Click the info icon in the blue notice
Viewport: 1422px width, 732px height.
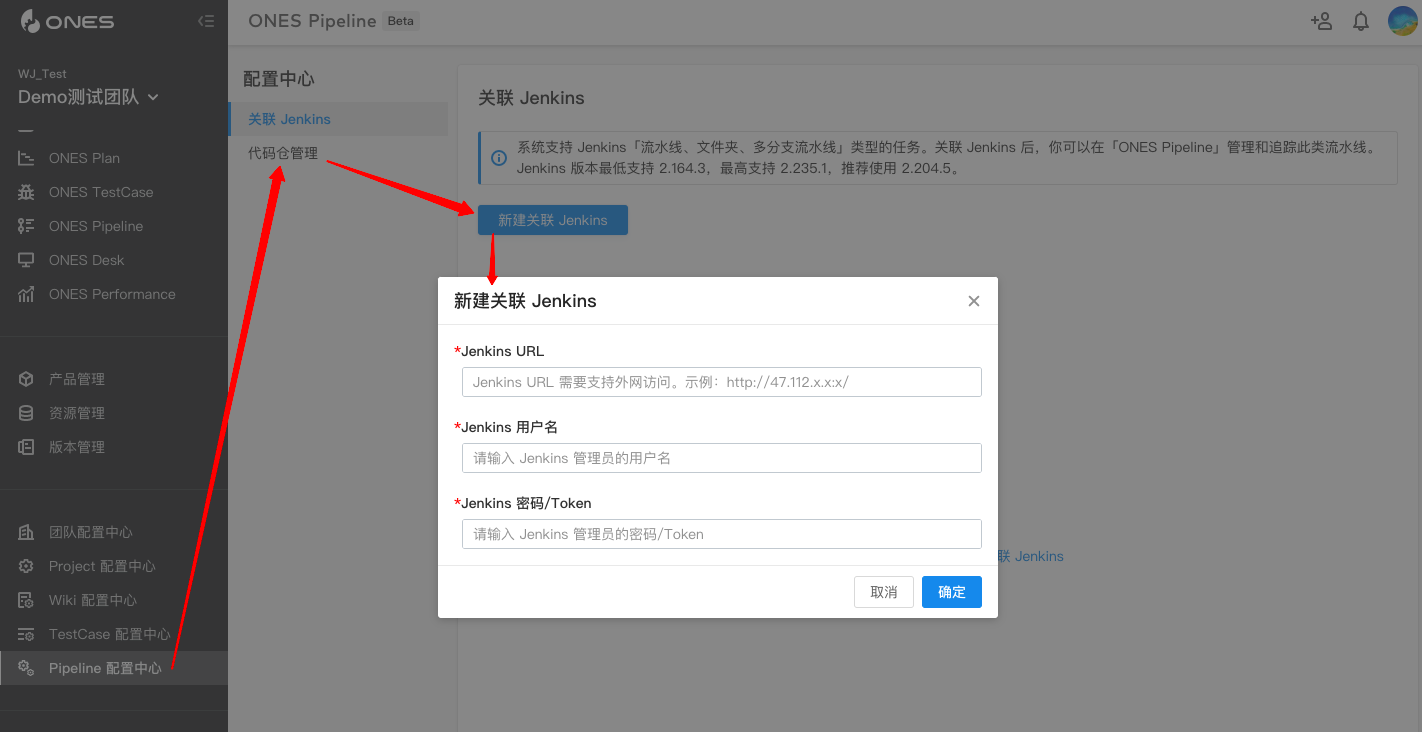tap(498, 158)
